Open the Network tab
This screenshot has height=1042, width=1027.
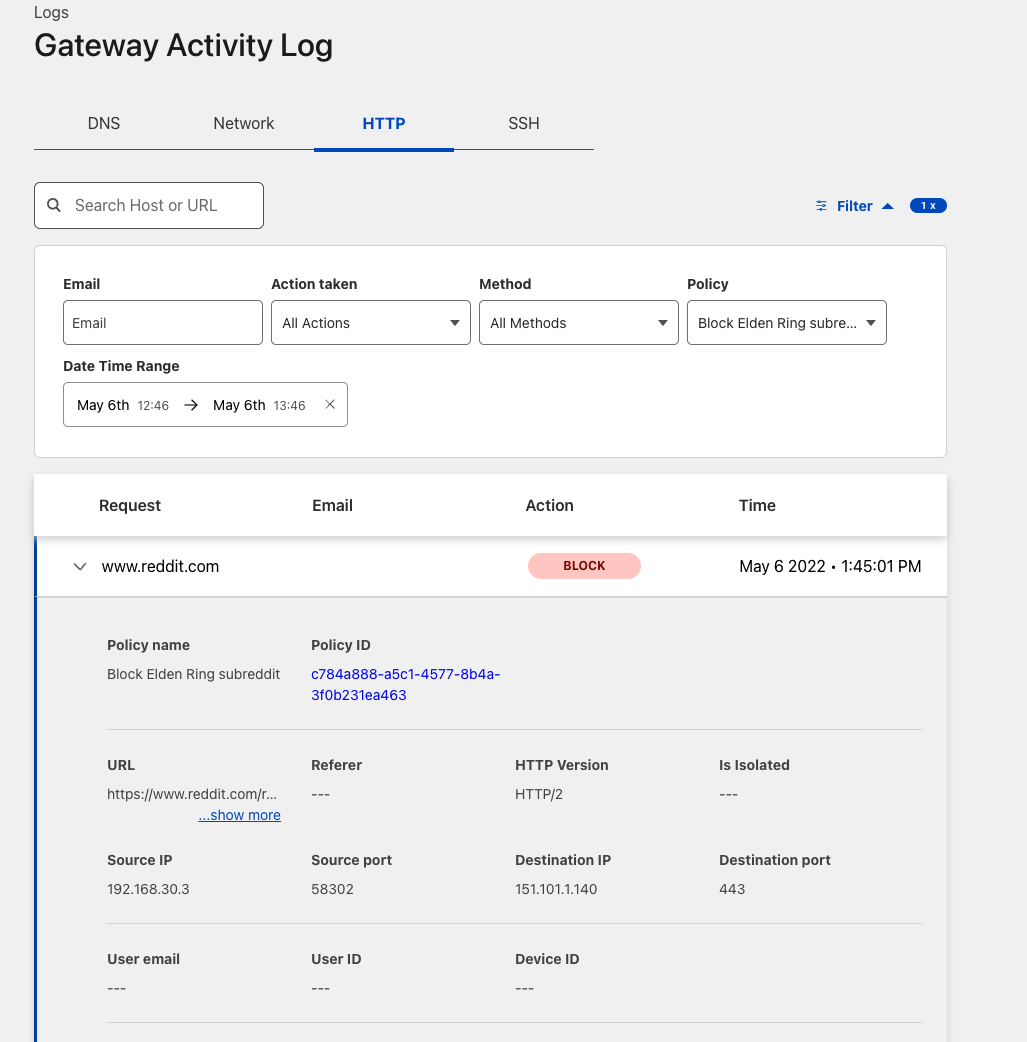point(243,123)
